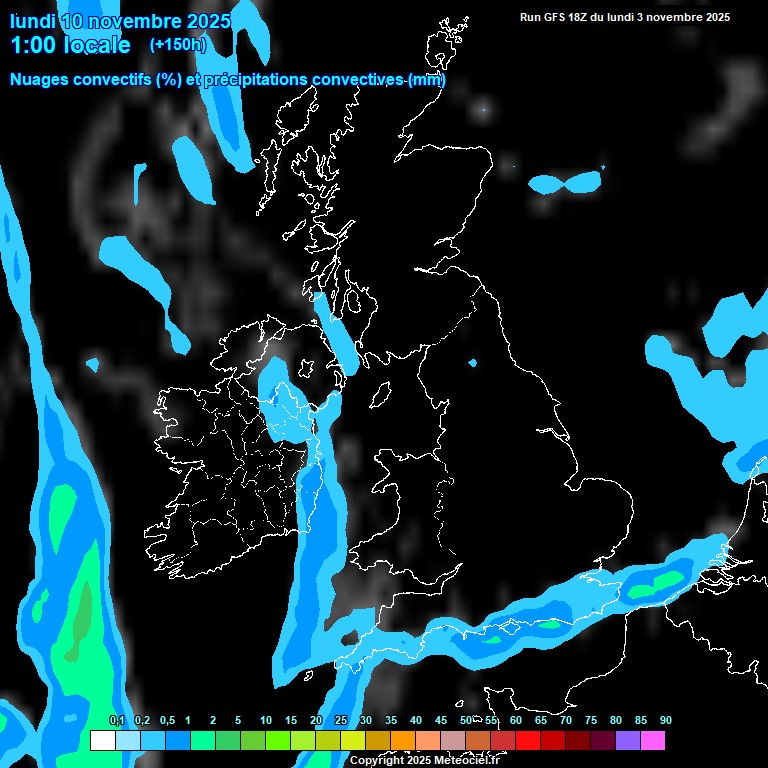The width and height of the screenshot is (768, 768).
Task: Select the yellow swatch between 25 and 30
Action: pos(352,740)
